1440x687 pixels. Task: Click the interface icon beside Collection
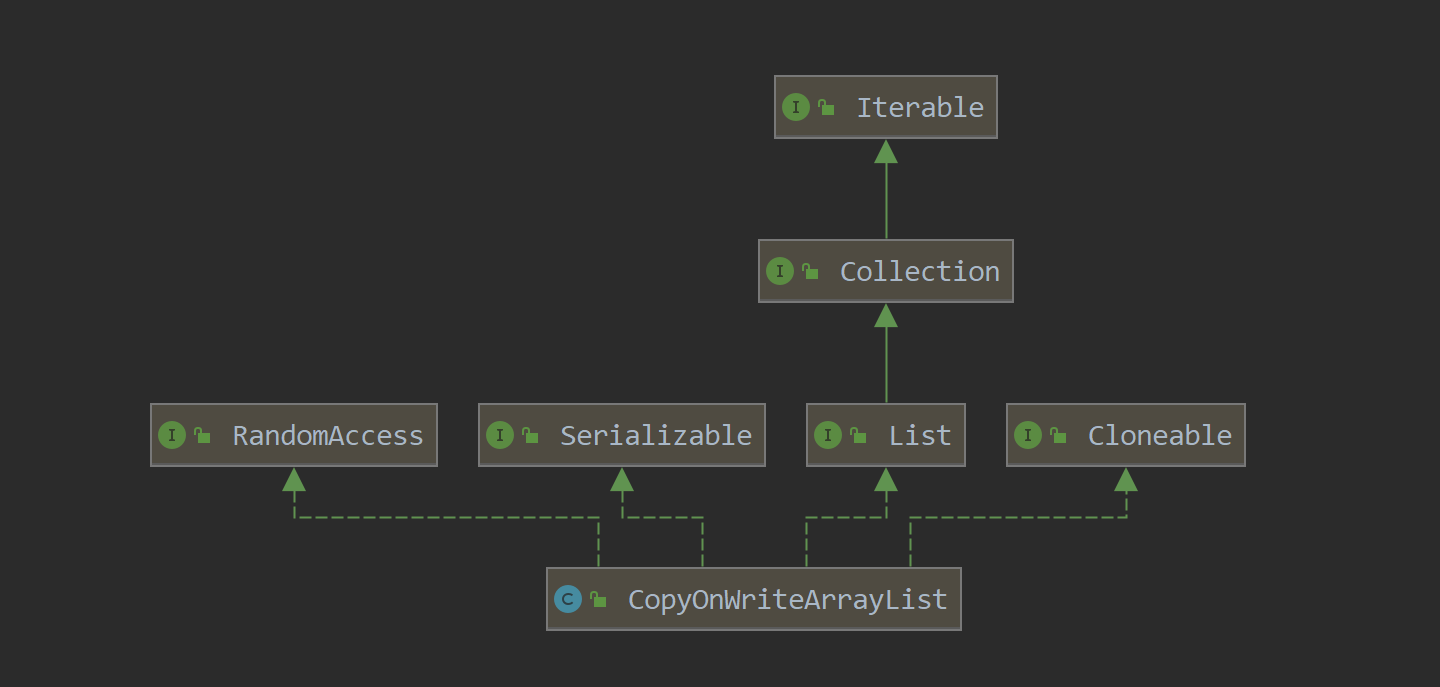tap(779, 271)
